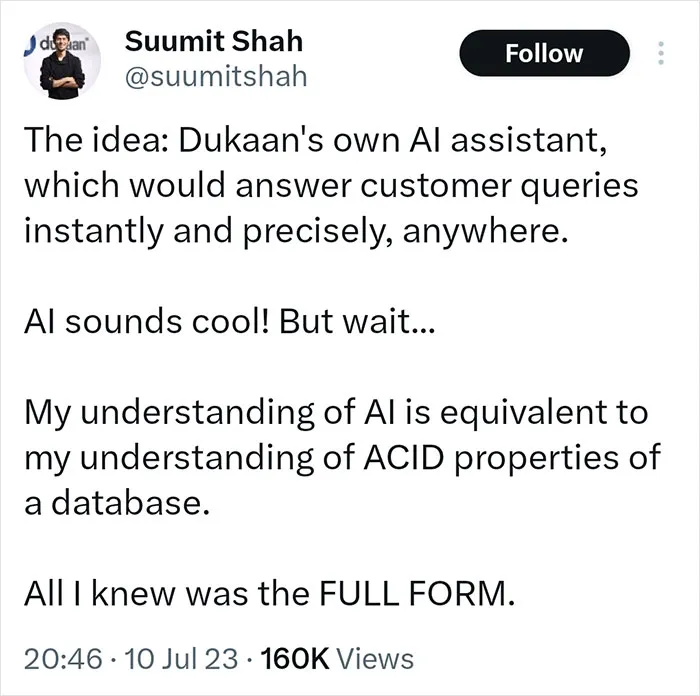Click "instantly and precisely, anywhere." line
Image resolution: width=700 pixels, height=696 pixels.
(296, 231)
